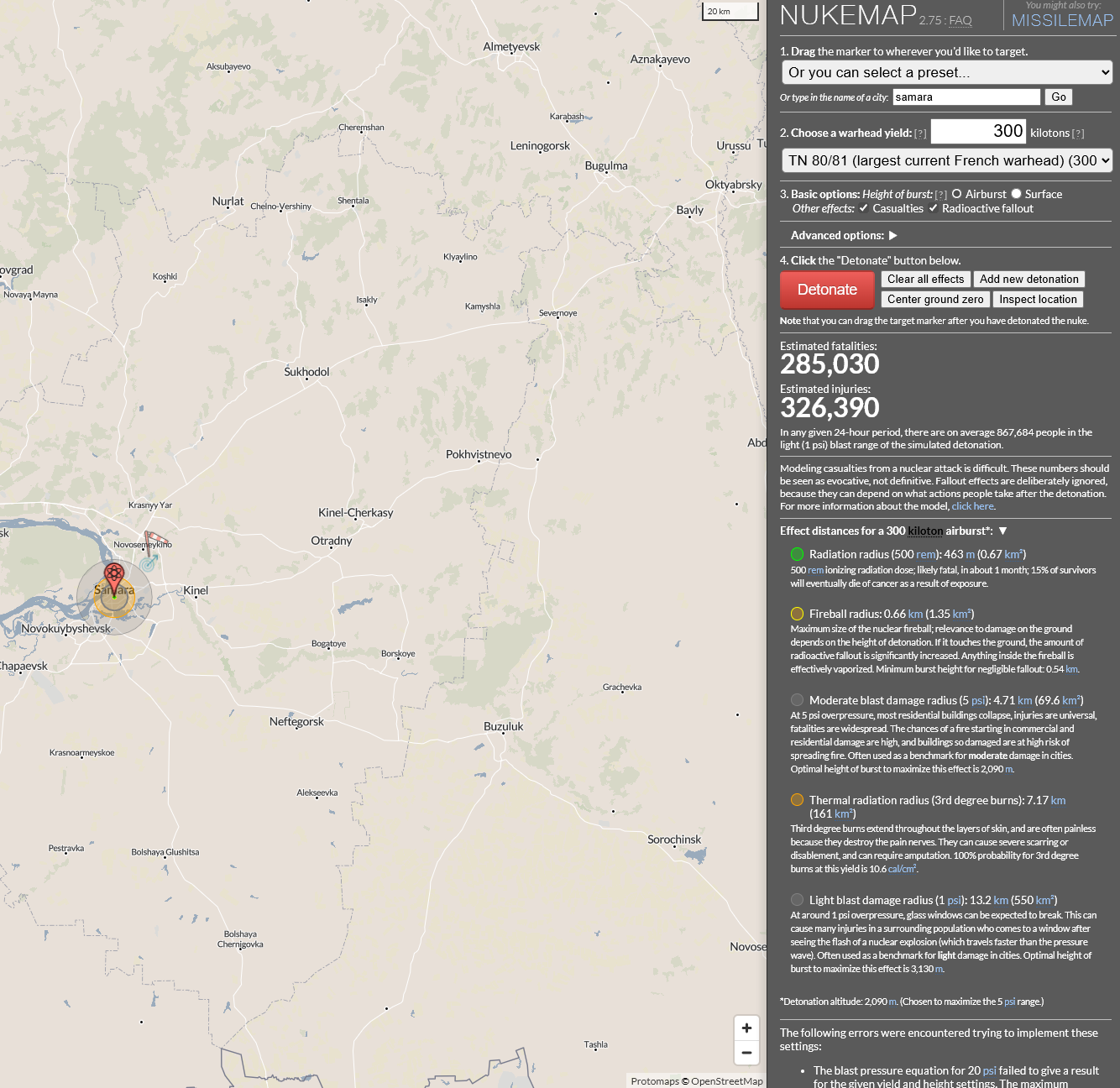Click the 'Leninogorsk' city label on map
The image size is (1120, 1088).
540,146
